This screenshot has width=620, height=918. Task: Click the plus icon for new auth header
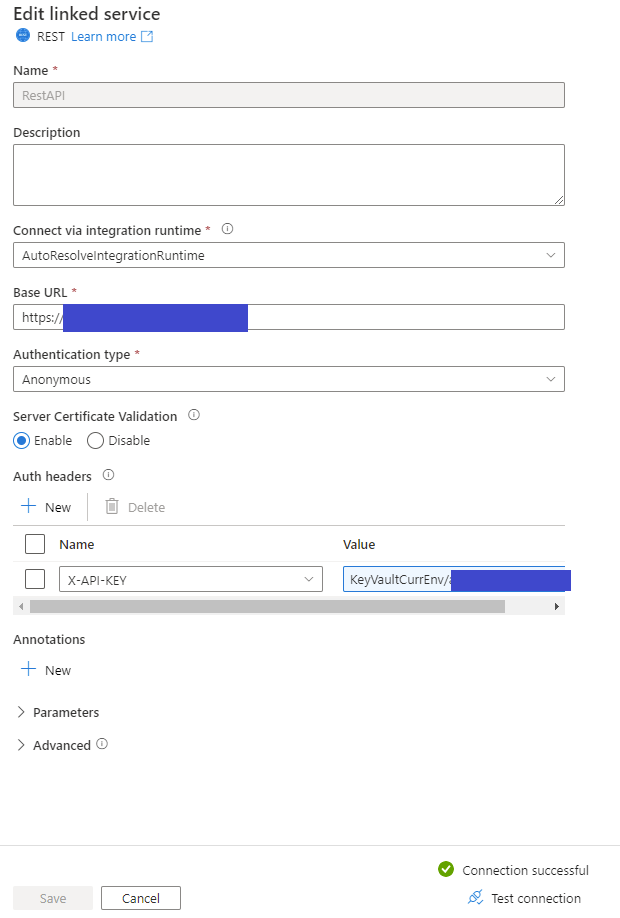28,506
